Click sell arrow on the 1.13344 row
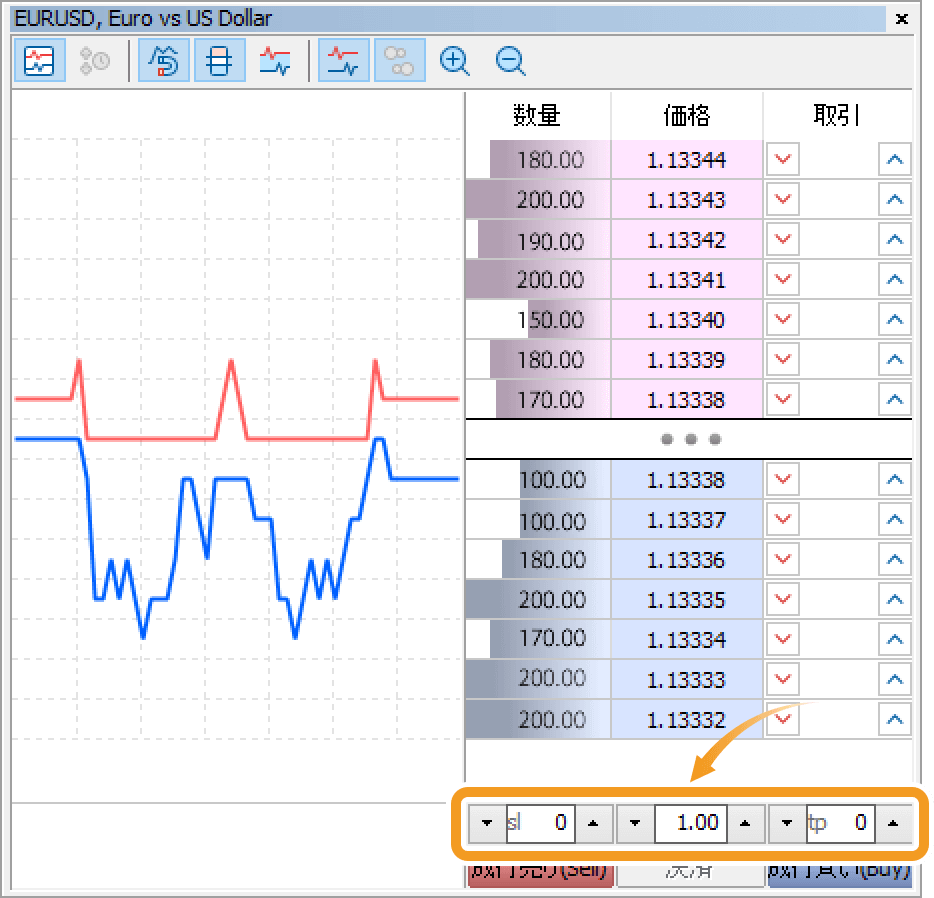 782,159
